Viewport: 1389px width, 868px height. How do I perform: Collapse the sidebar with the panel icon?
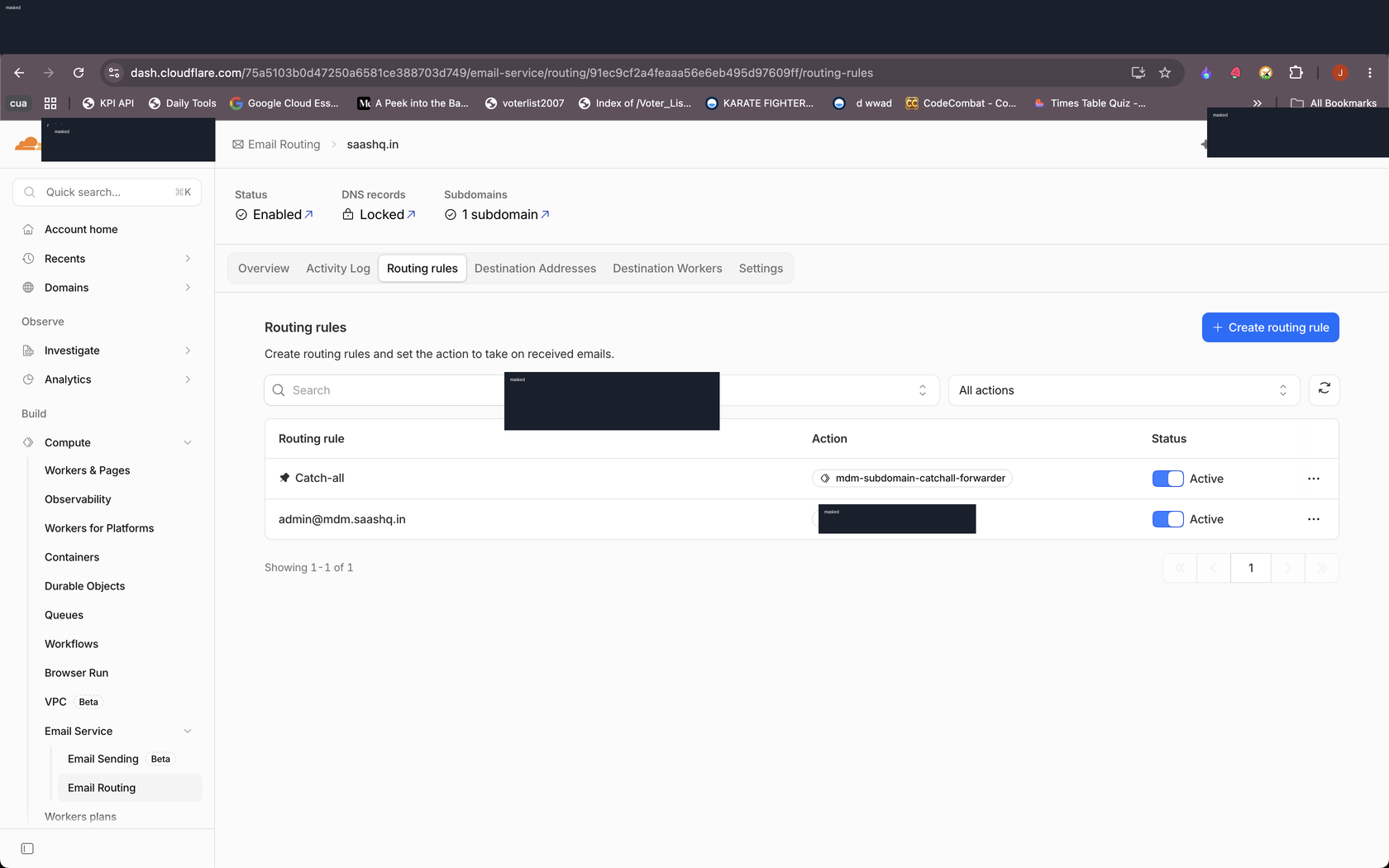(27, 849)
